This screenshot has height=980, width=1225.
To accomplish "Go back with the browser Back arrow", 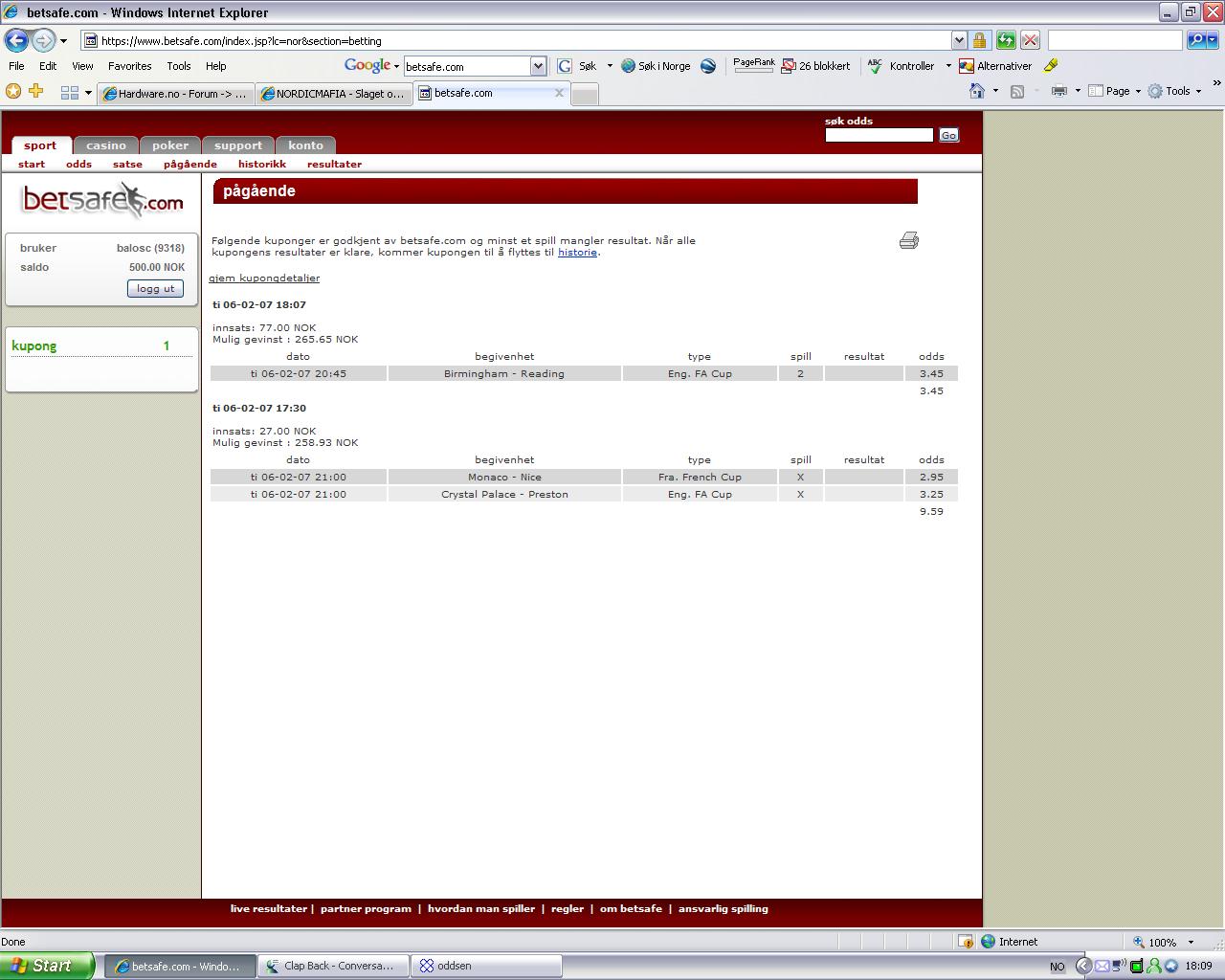I will tap(16, 40).
